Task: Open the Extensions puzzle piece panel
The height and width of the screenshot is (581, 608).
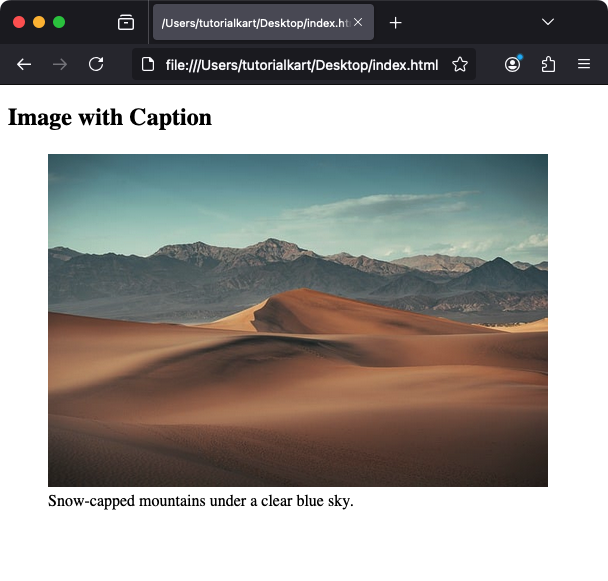Action: pyautogui.click(x=548, y=64)
